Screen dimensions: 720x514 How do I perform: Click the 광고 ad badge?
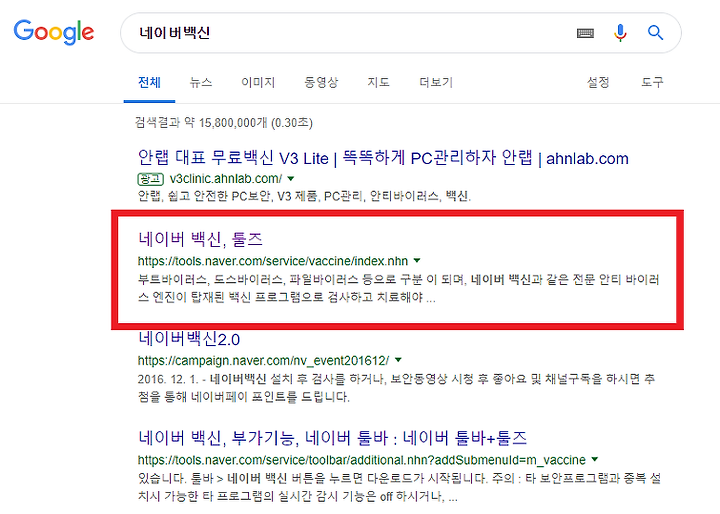(x=151, y=179)
